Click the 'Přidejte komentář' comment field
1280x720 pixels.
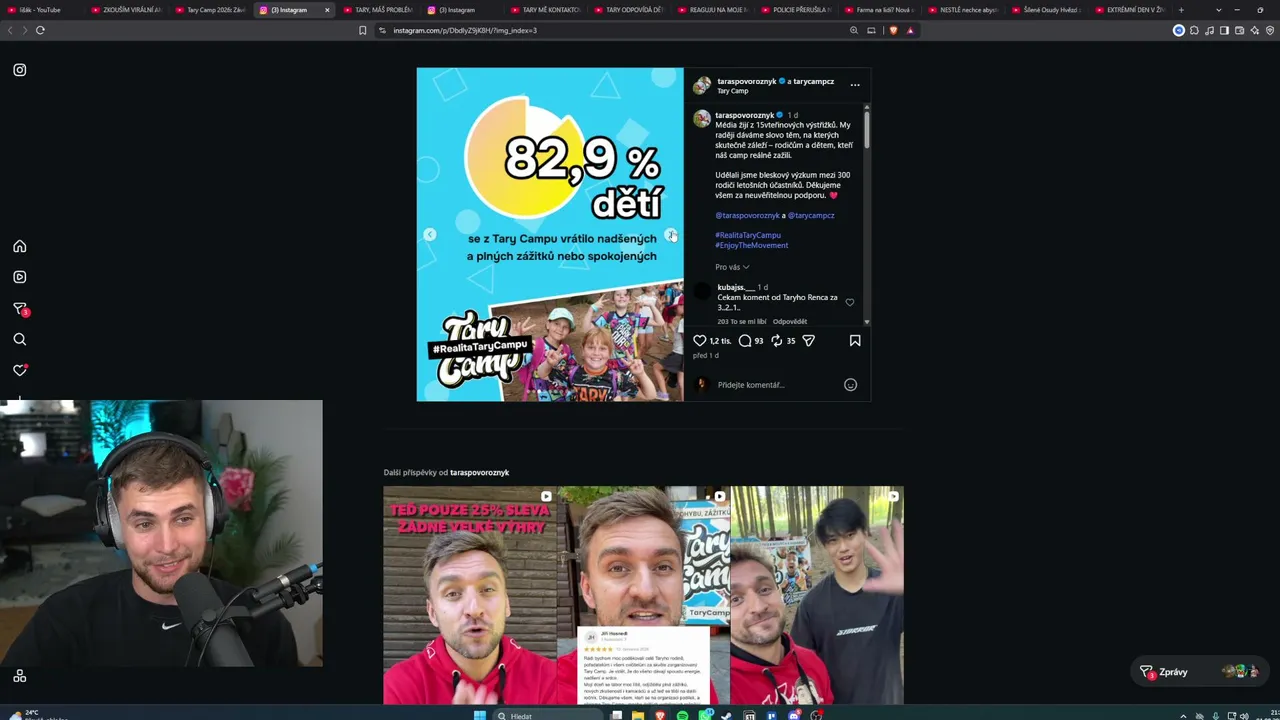coord(776,385)
